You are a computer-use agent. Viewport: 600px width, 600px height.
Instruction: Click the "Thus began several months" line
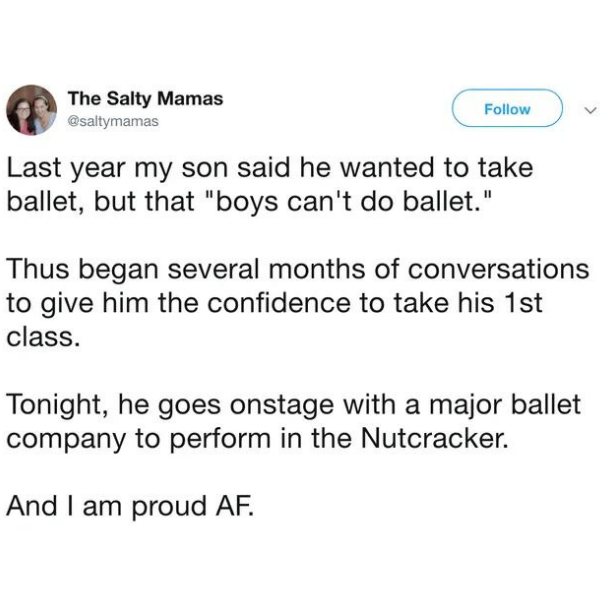[298, 269]
